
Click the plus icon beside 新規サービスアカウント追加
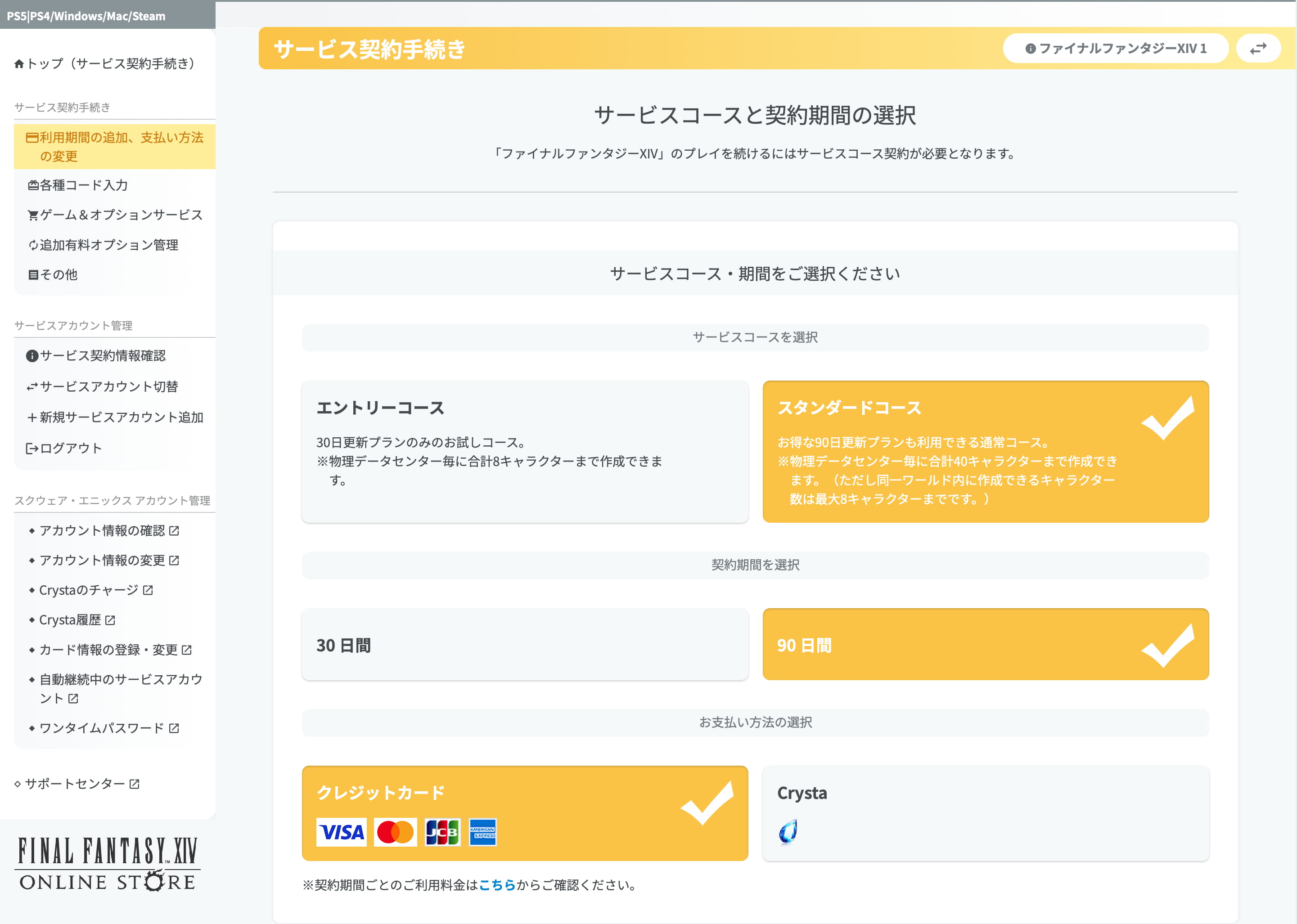(x=32, y=417)
